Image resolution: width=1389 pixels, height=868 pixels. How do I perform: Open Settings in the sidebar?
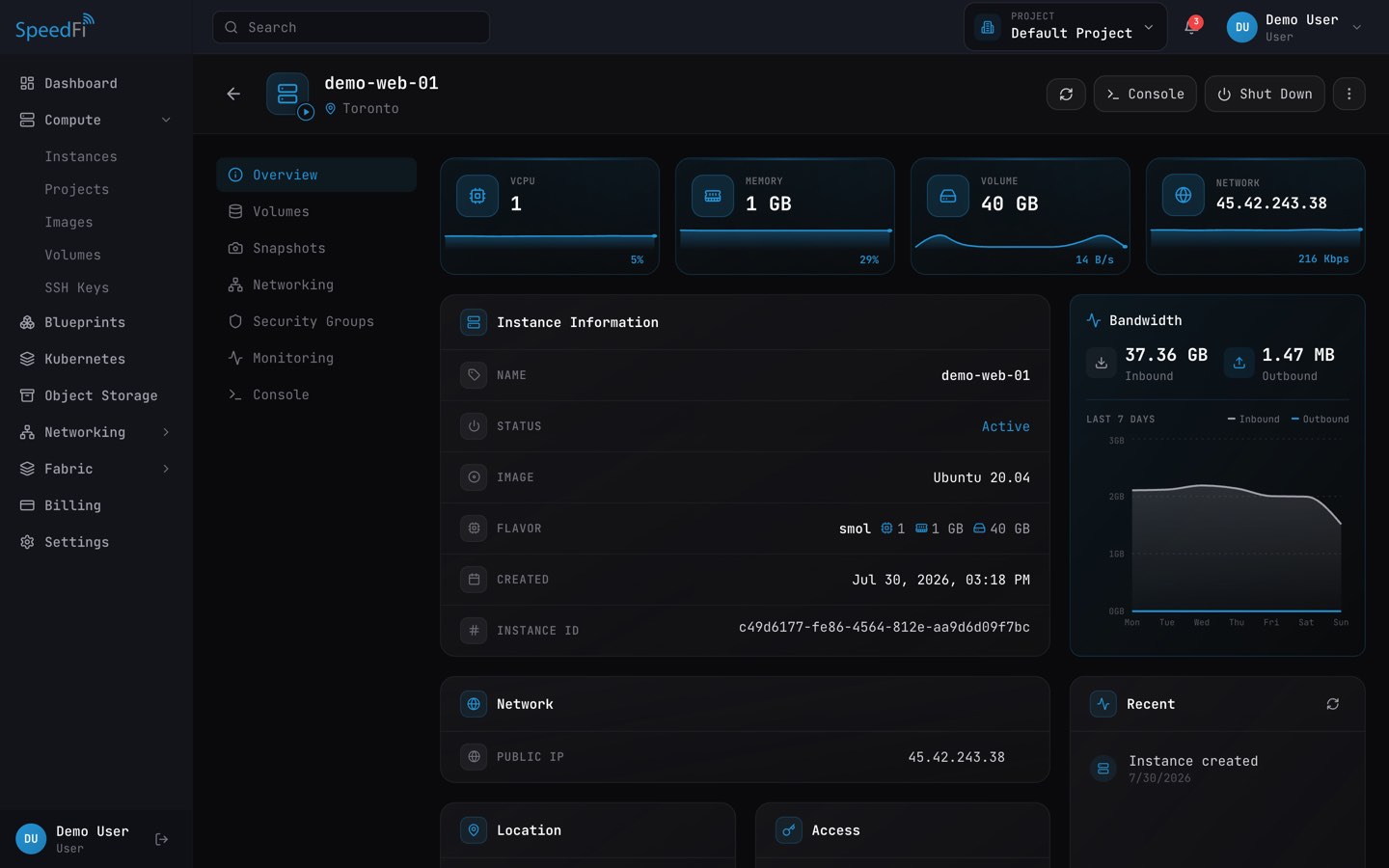click(96, 542)
